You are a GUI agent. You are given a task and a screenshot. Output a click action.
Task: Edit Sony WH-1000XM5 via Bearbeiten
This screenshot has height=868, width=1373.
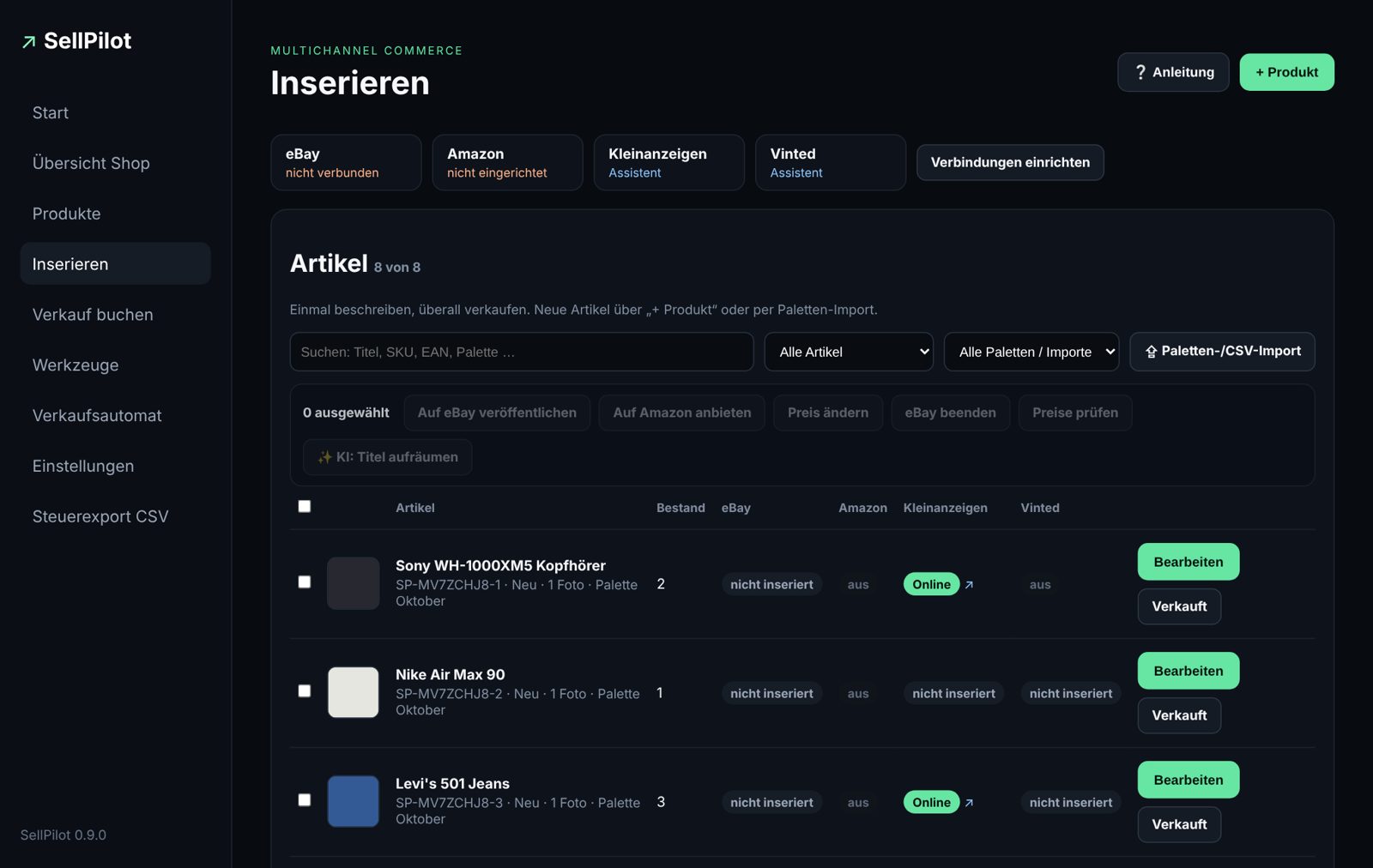tap(1189, 562)
